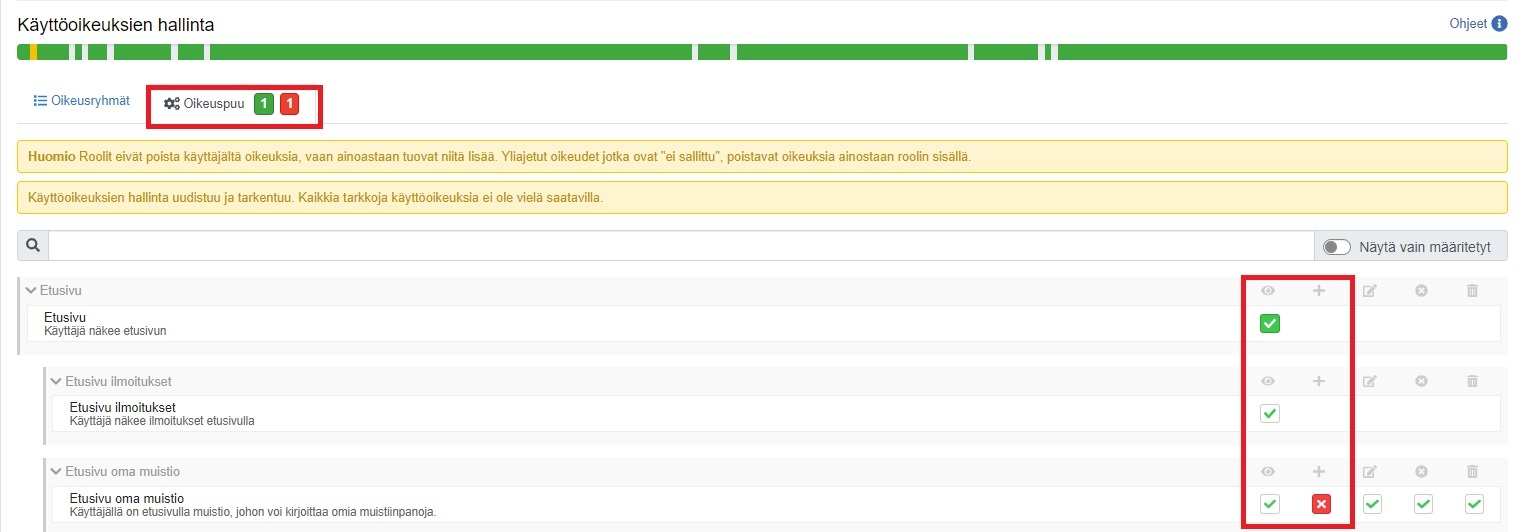Click the yellow segment of progress bar
Image resolution: width=1523 pixels, height=532 pixels.
coord(34,52)
